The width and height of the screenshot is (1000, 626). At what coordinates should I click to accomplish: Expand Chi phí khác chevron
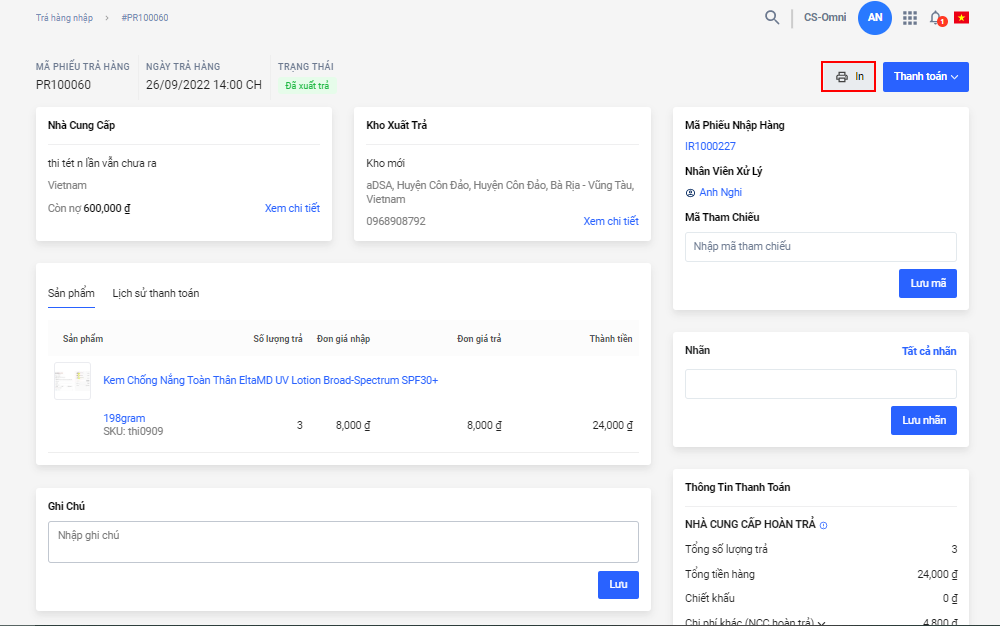click(x=821, y=623)
